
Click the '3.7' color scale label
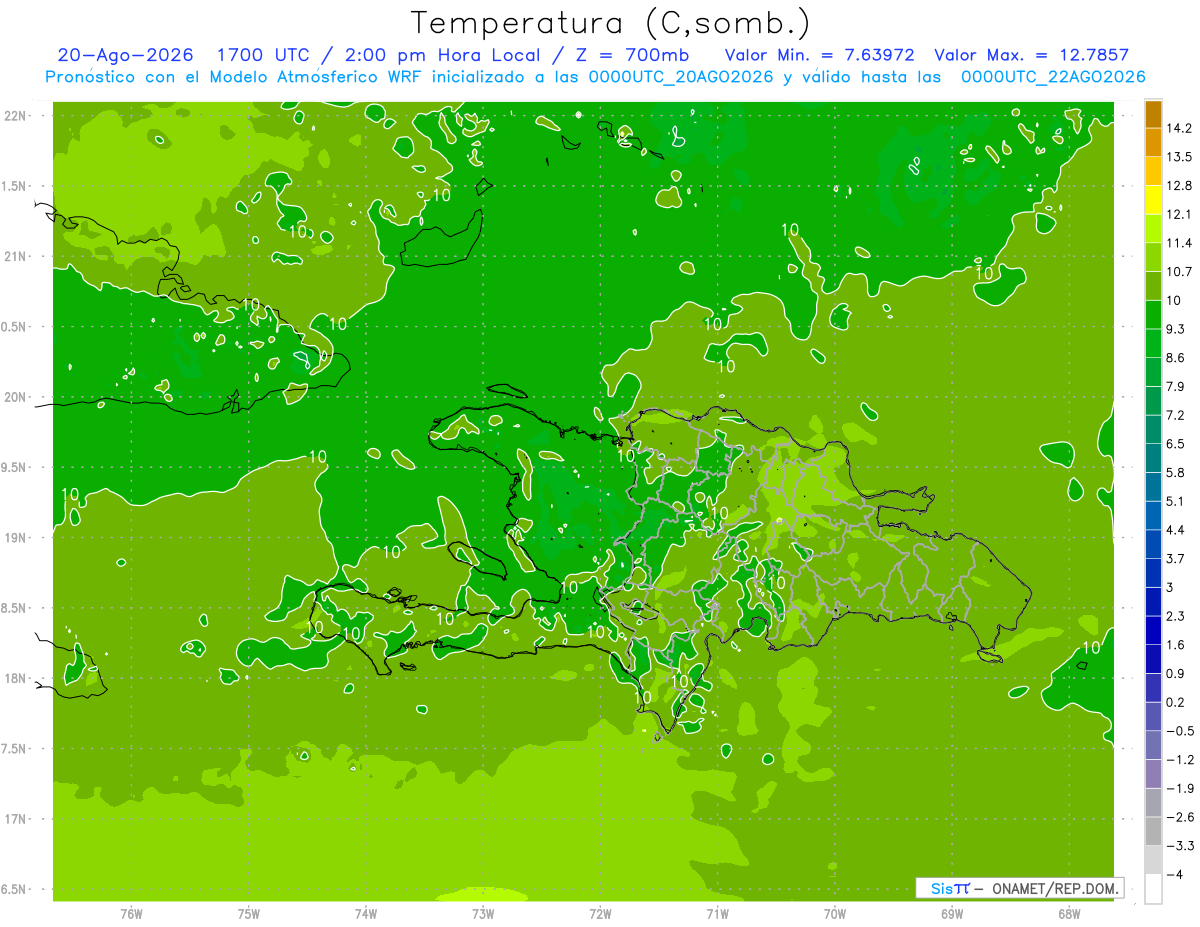1176,558
